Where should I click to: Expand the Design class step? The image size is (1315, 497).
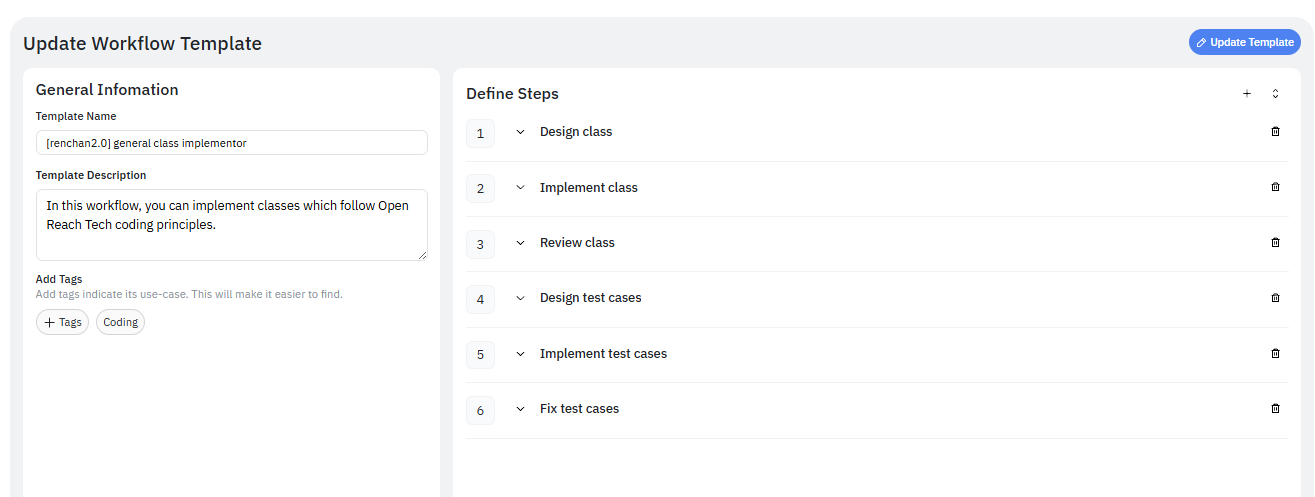[x=520, y=132]
